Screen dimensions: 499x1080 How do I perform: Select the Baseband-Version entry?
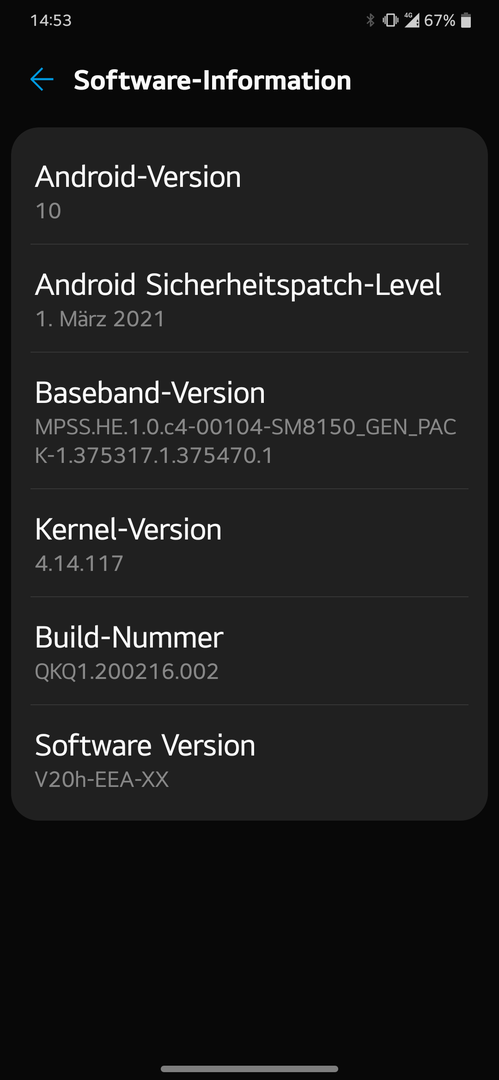pyautogui.click(x=250, y=420)
